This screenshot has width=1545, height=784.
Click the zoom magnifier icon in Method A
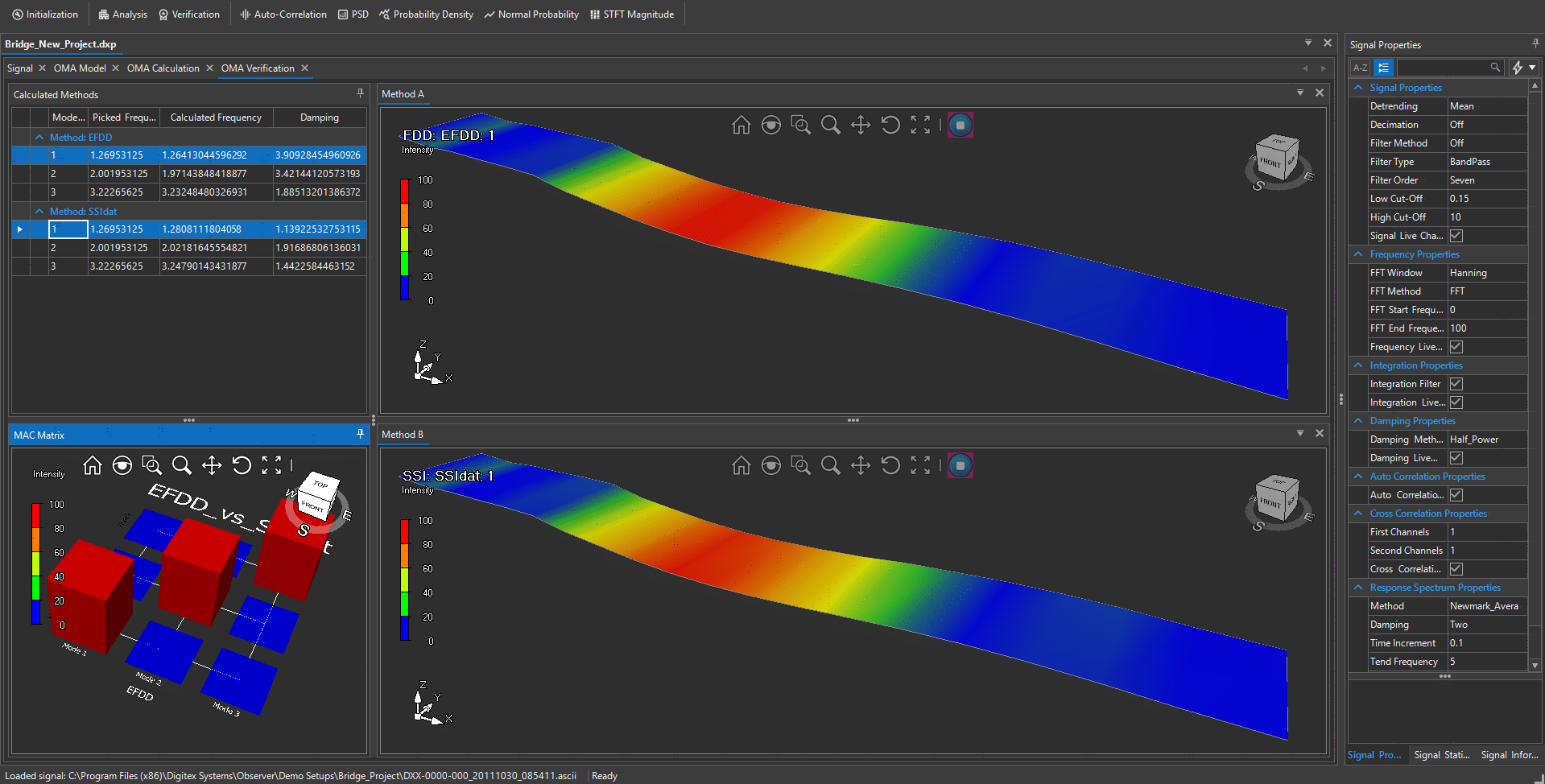[x=830, y=125]
